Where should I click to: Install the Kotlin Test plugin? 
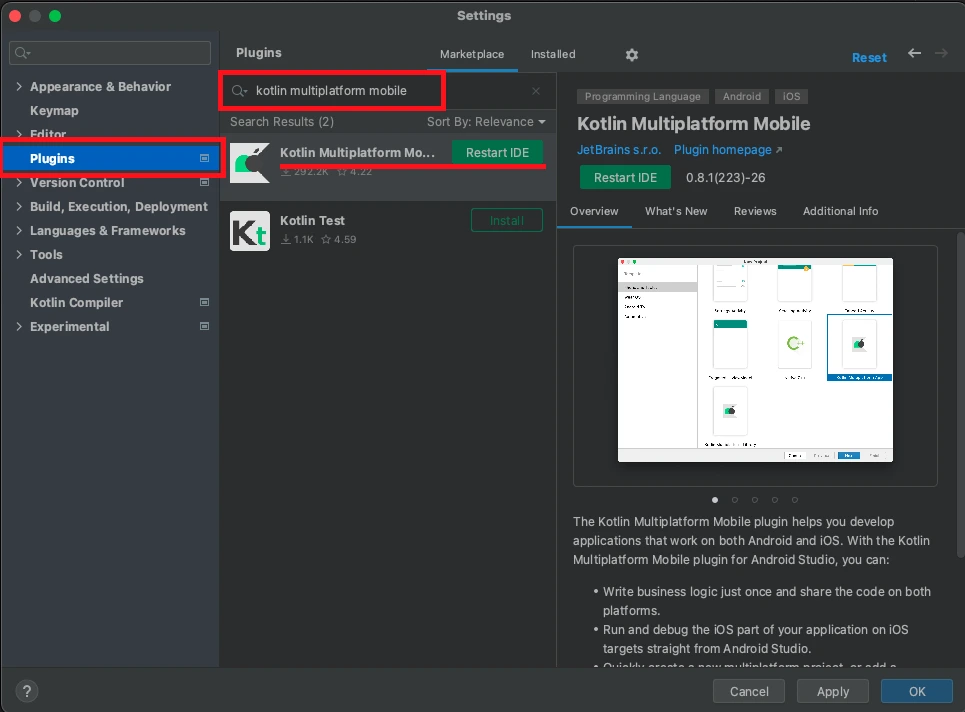click(x=506, y=220)
